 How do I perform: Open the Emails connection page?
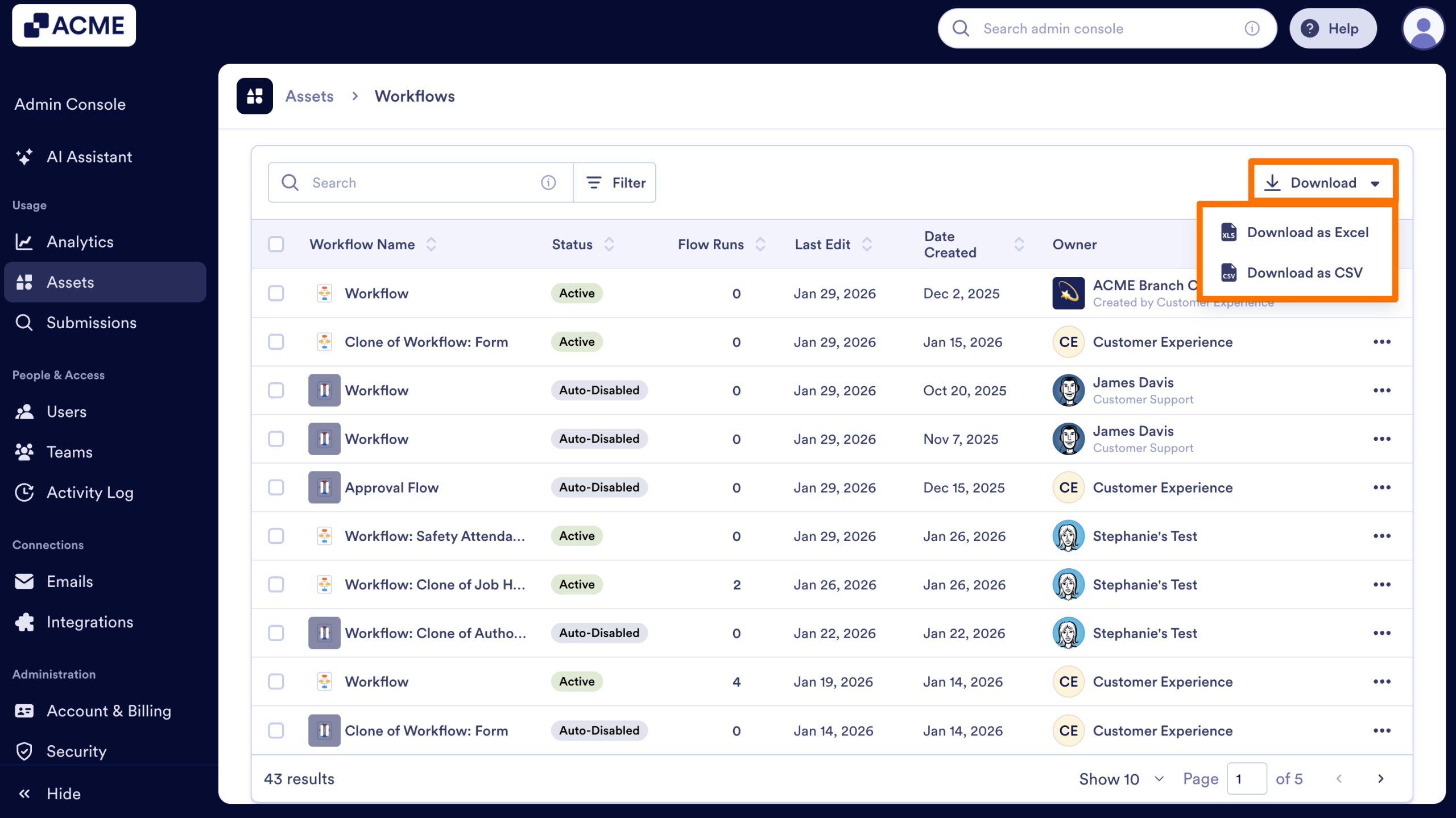[x=69, y=581]
